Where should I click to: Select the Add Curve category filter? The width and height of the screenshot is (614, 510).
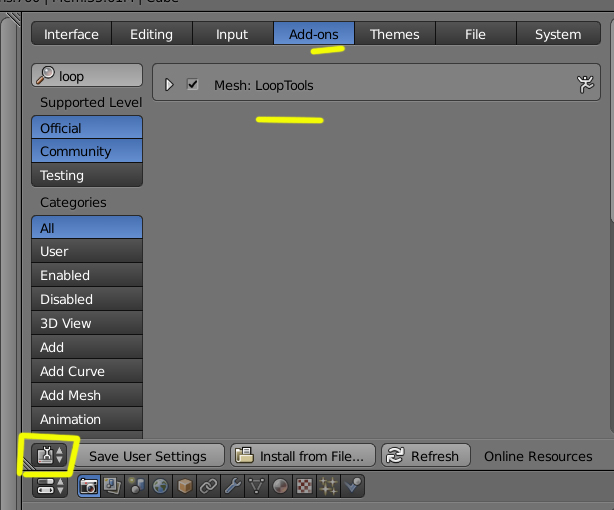coord(87,371)
